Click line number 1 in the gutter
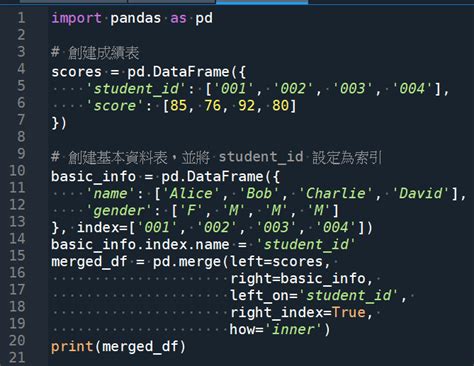The image size is (474, 366). coord(21,18)
